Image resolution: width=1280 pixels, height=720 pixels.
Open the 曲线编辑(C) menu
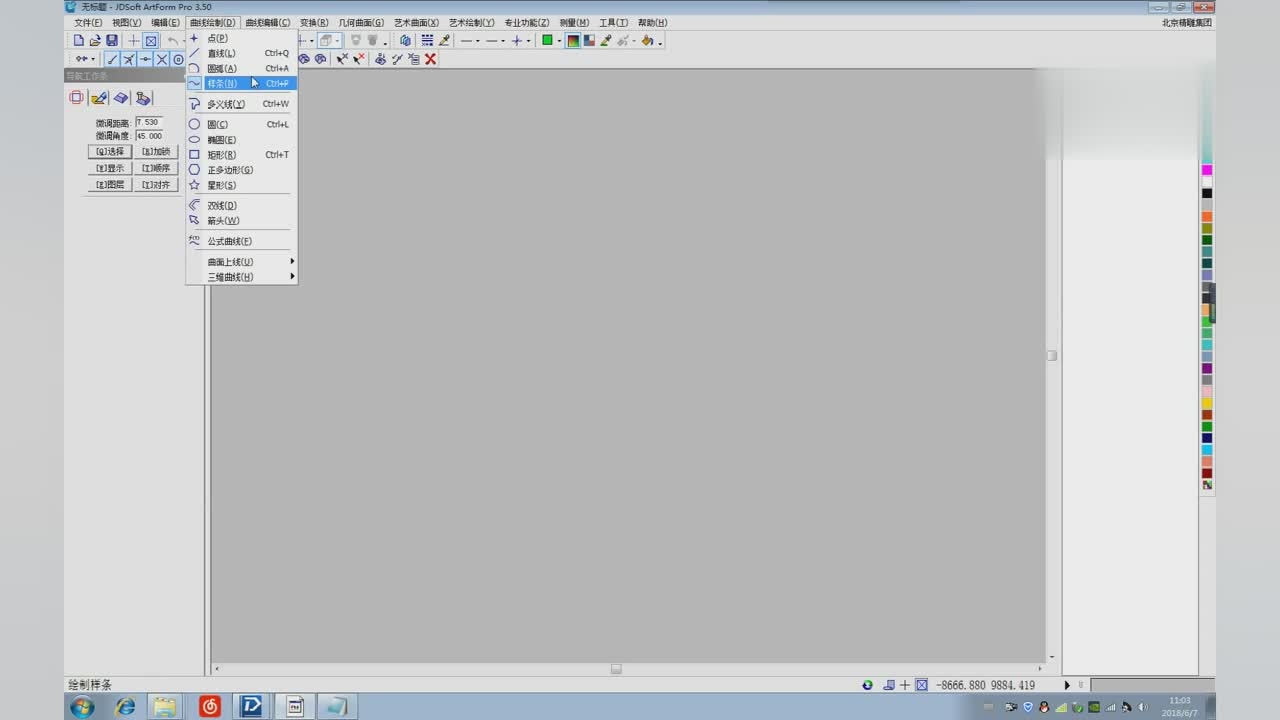[268, 22]
